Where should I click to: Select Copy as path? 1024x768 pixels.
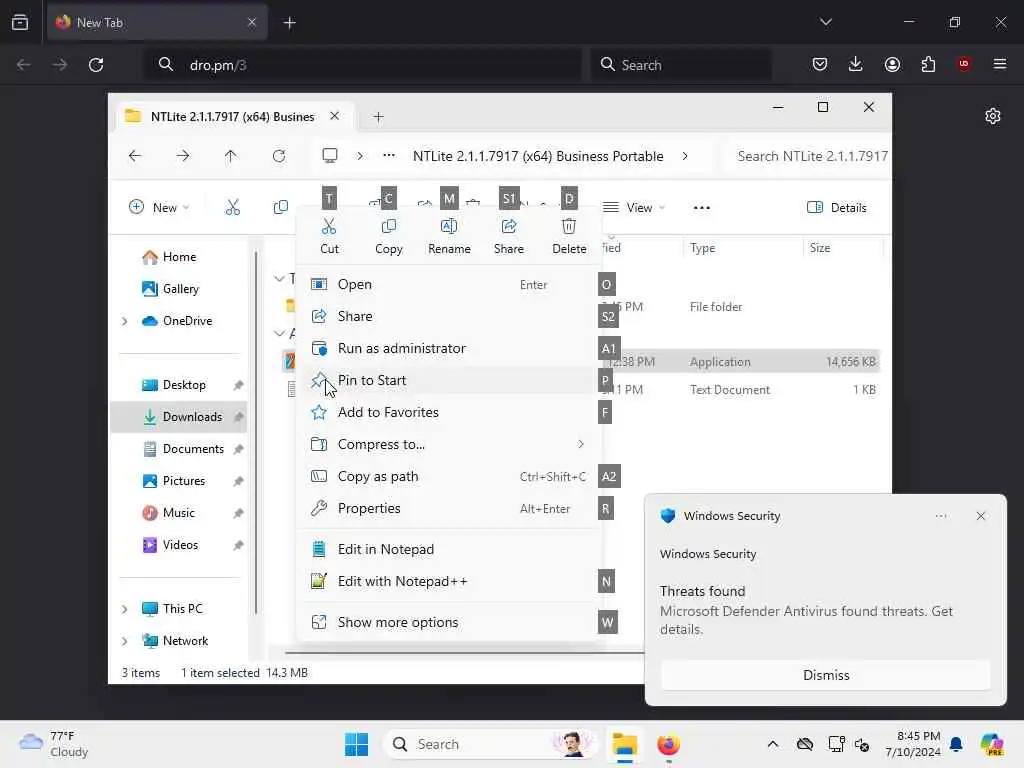coord(449,476)
